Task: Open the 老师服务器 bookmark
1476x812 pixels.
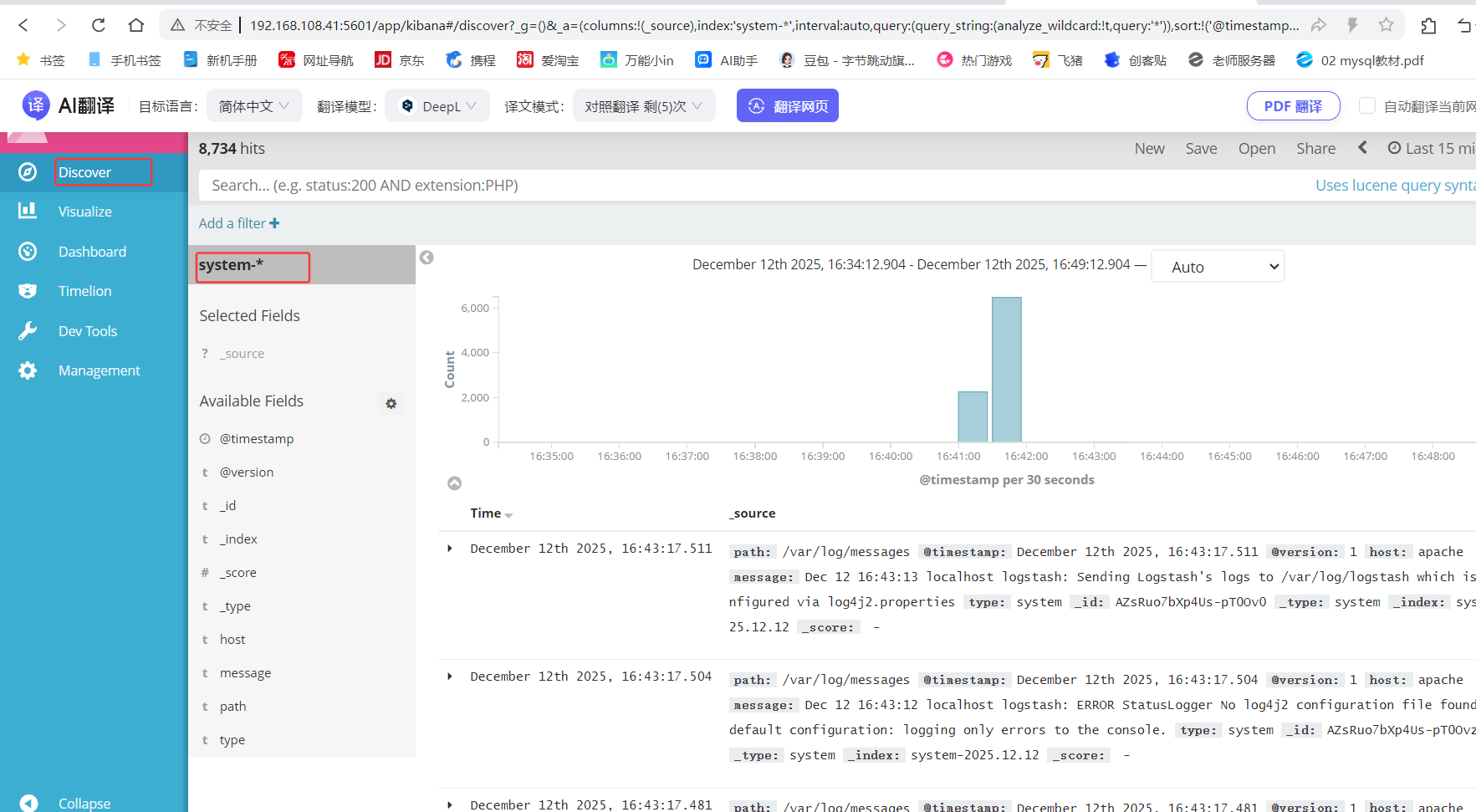Action: point(1232,60)
